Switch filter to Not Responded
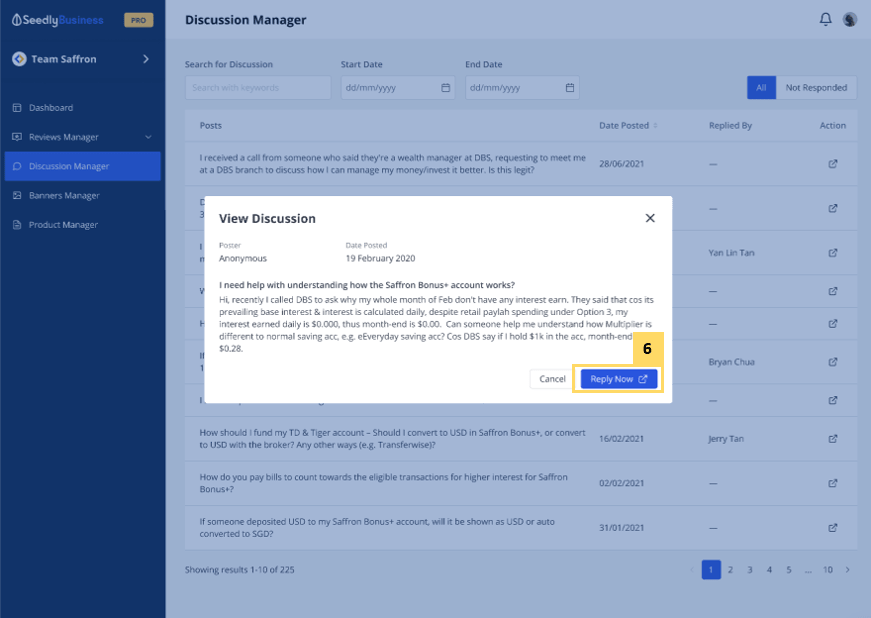The height and width of the screenshot is (618, 871). click(x=816, y=88)
